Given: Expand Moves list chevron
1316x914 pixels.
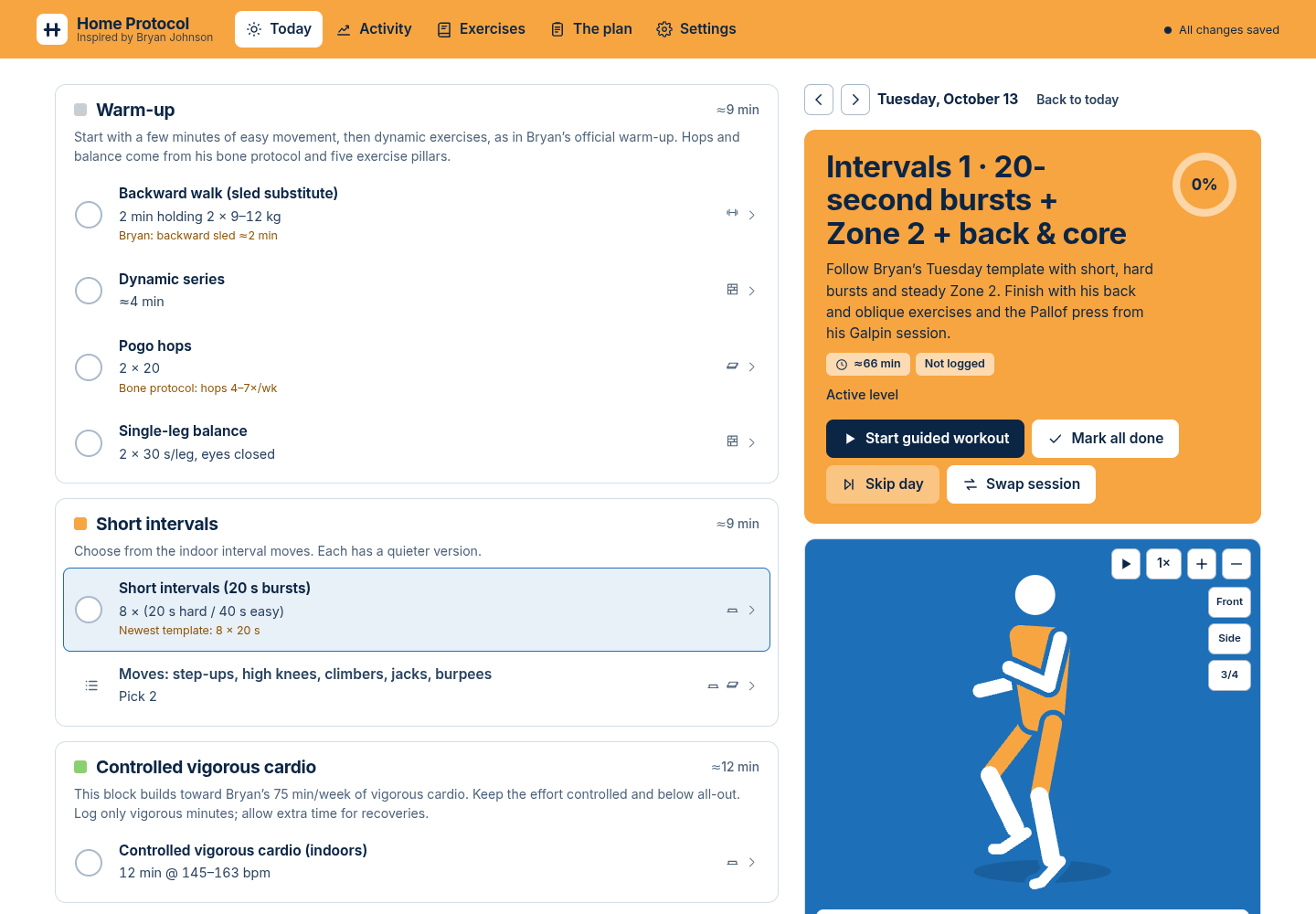Looking at the screenshot, I should click(752, 685).
